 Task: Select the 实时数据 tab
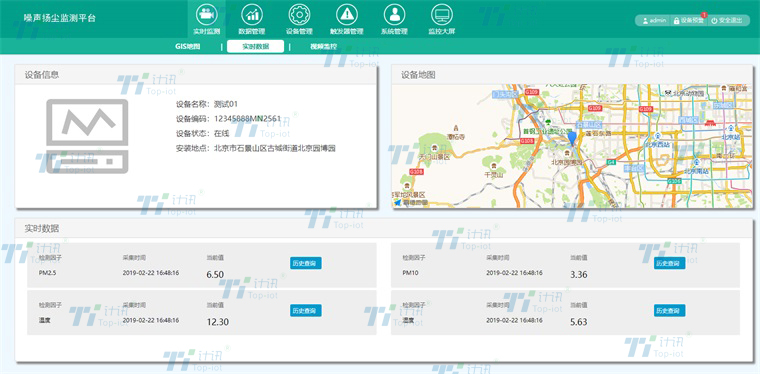click(255, 47)
